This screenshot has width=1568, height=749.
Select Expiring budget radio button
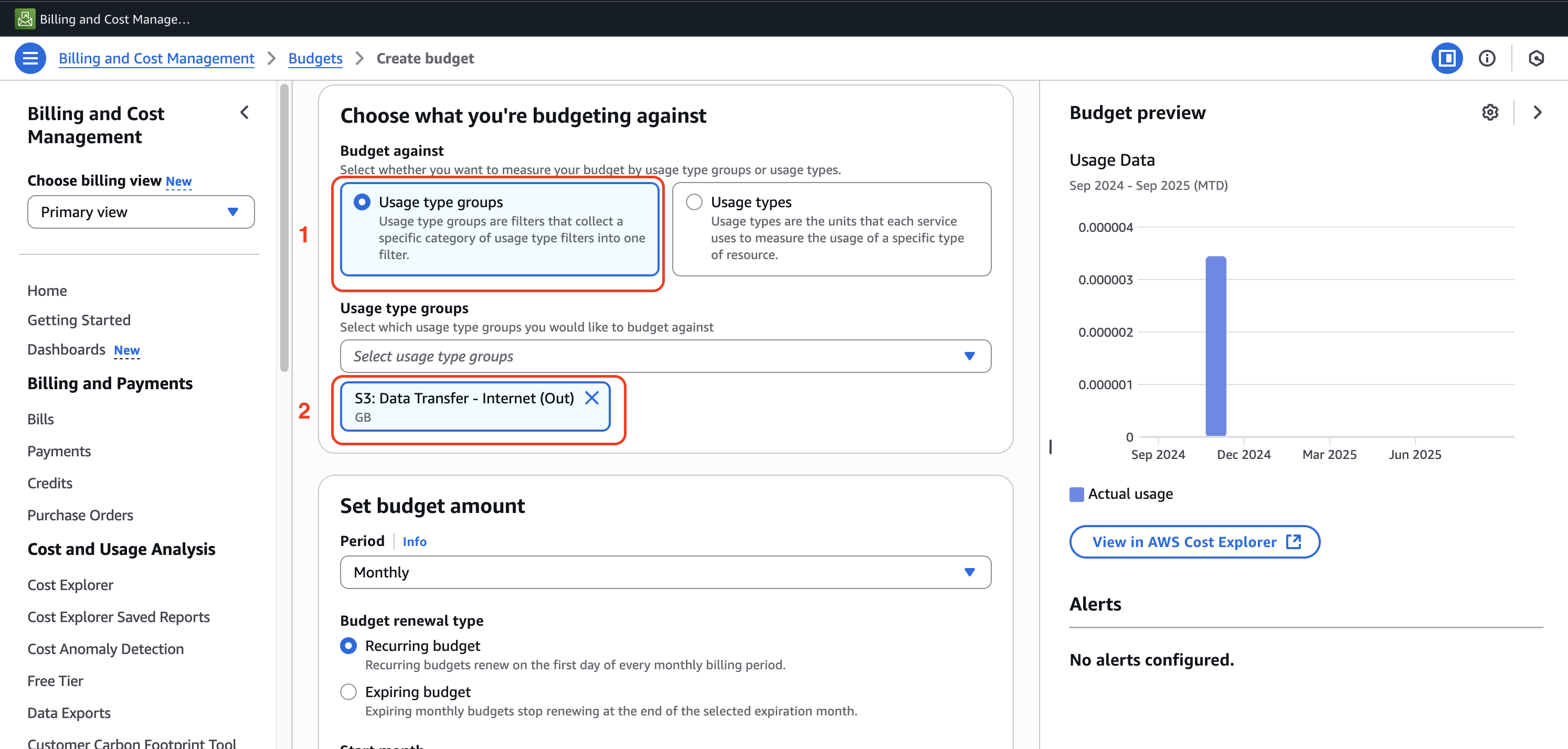[348, 692]
